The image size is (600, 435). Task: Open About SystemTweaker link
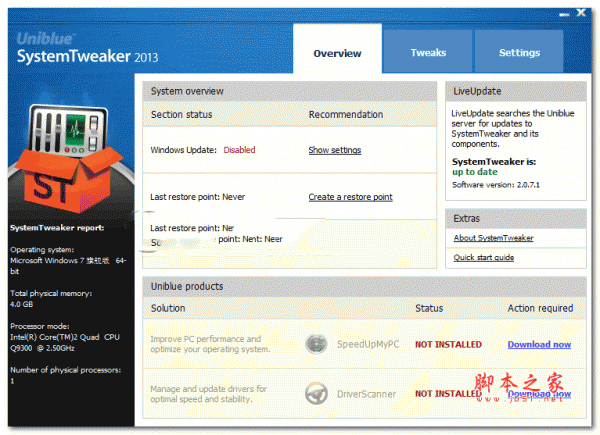point(494,238)
